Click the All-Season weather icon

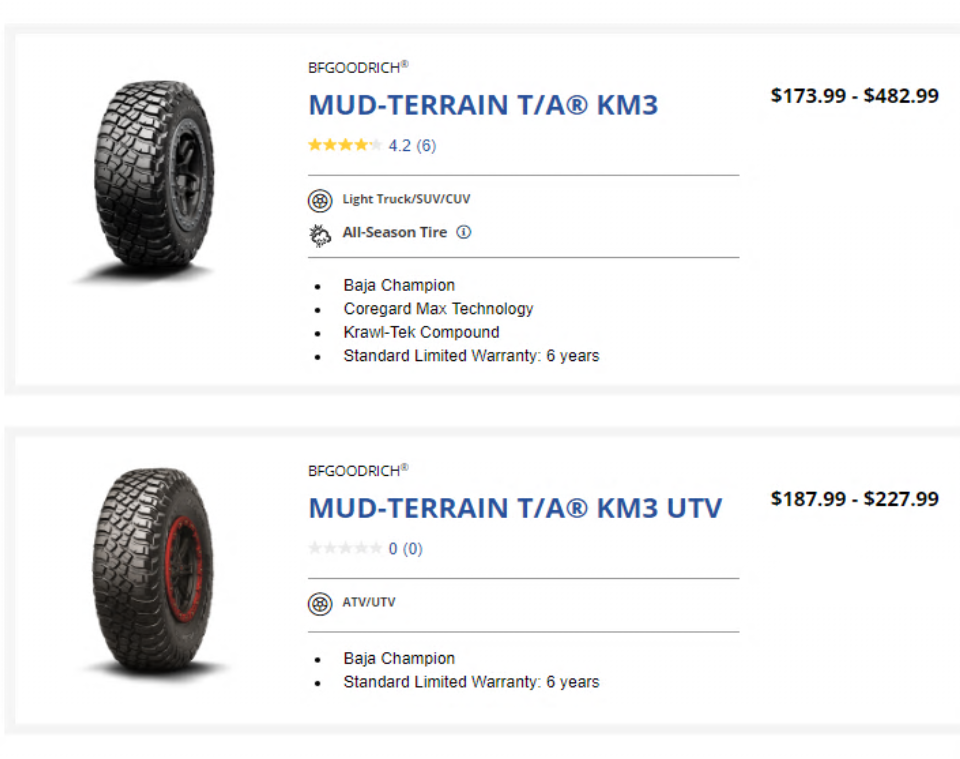320,234
